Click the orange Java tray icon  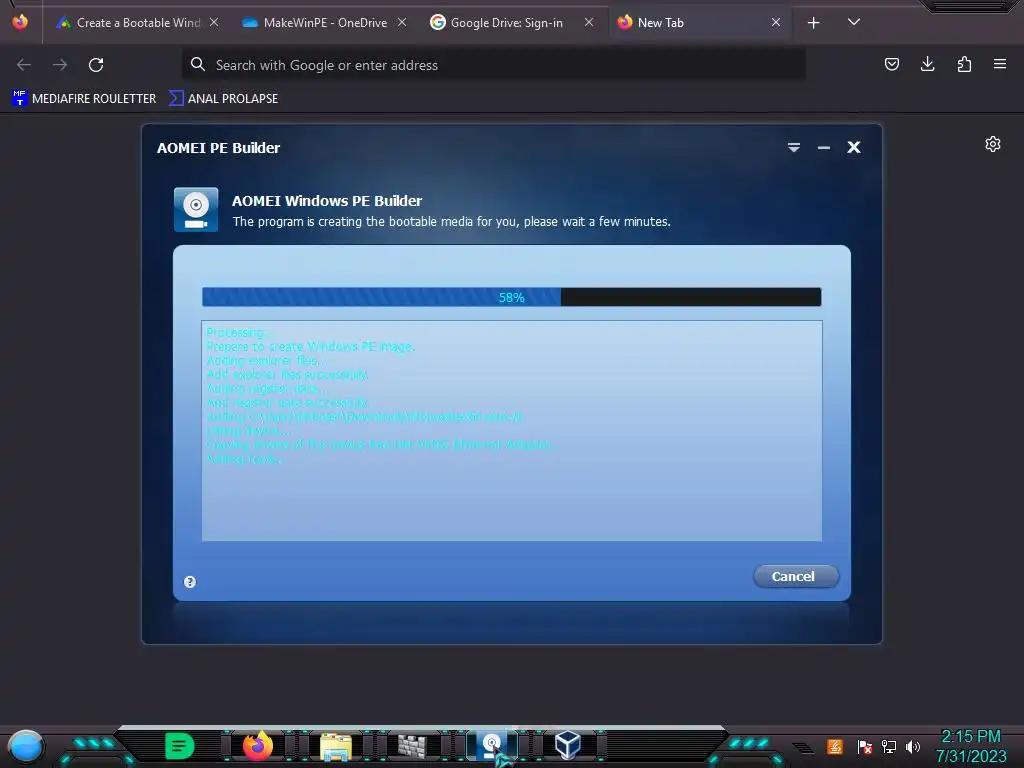(x=835, y=746)
